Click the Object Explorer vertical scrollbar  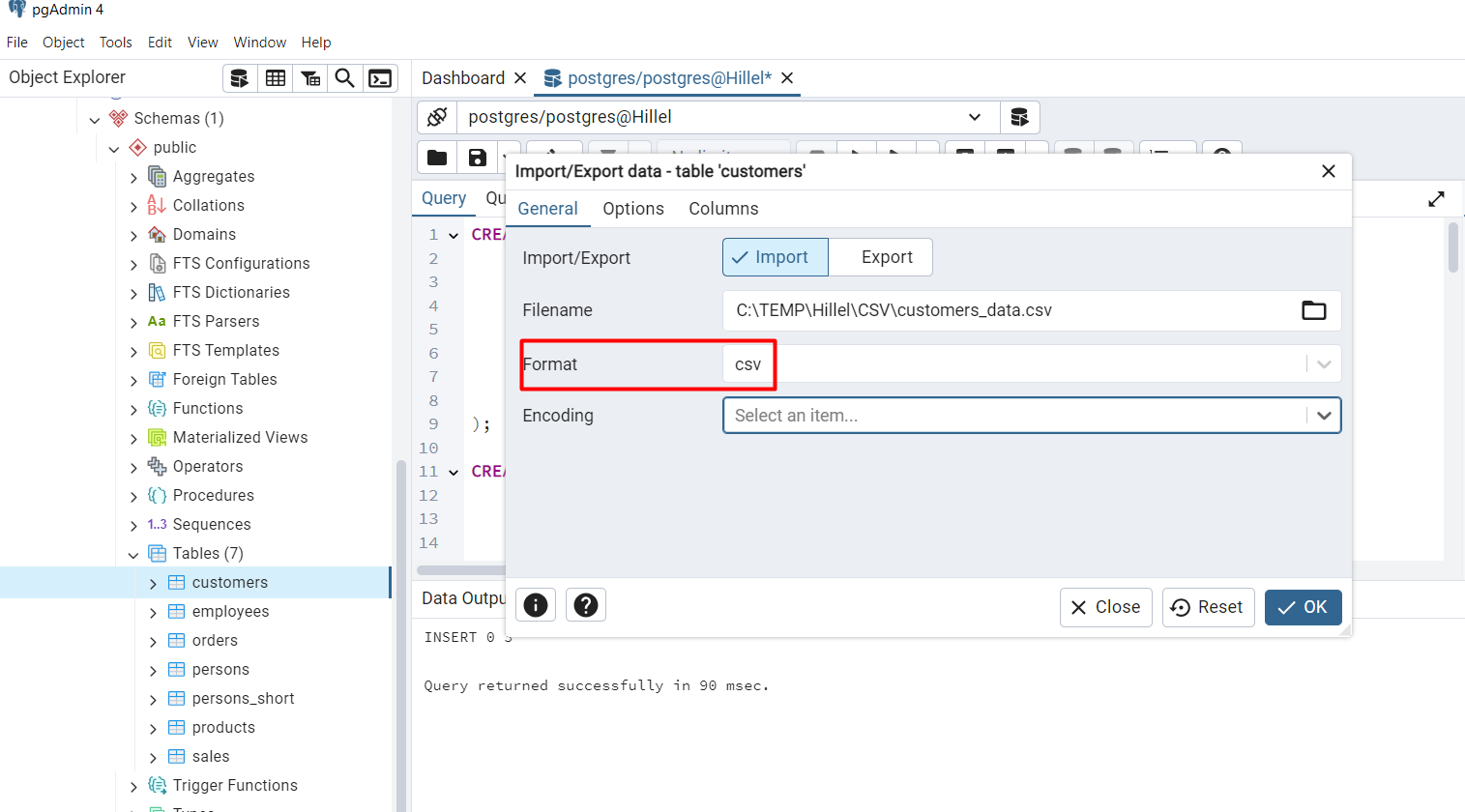click(x=401, y=634)
